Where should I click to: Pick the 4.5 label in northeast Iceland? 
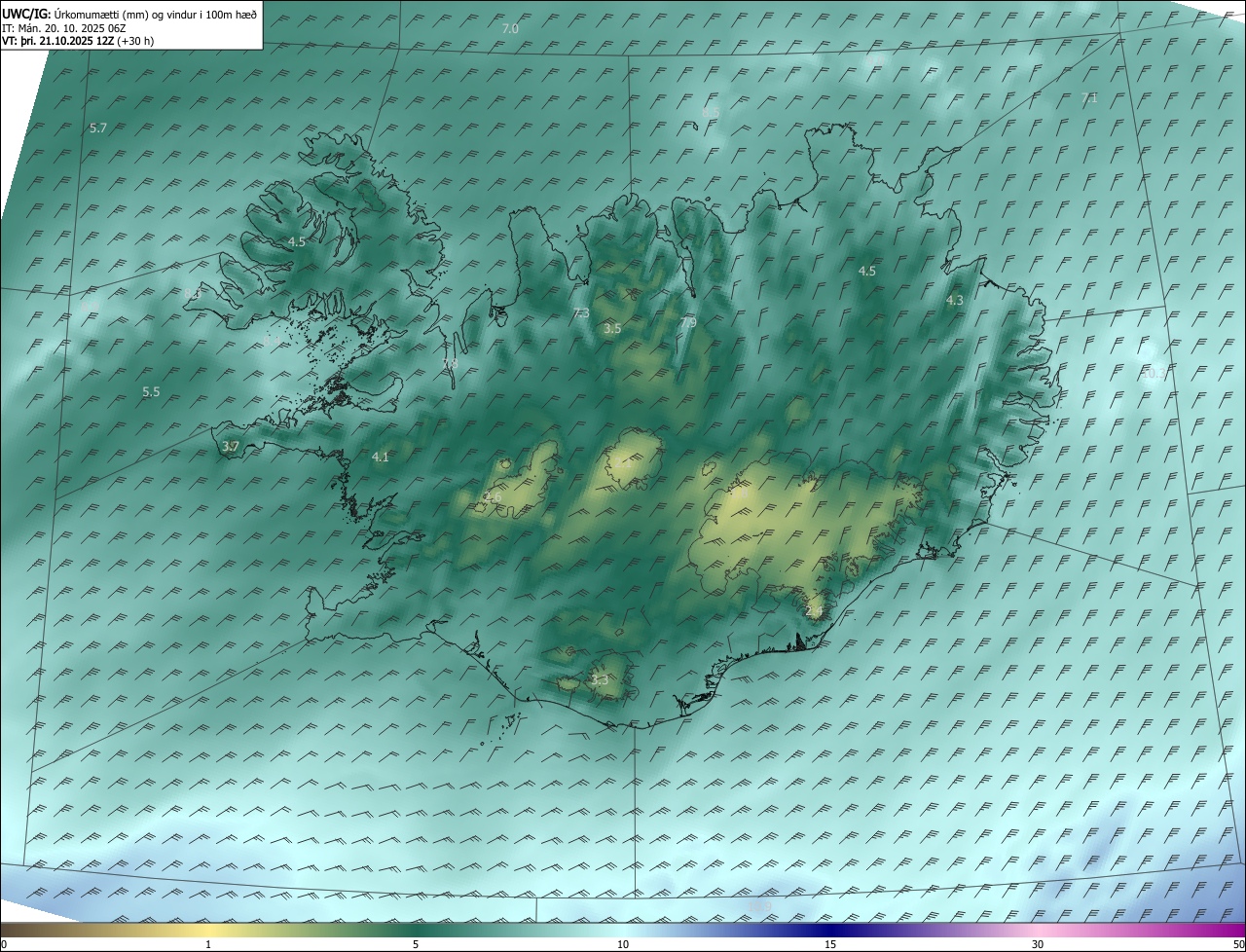point(867,272)
